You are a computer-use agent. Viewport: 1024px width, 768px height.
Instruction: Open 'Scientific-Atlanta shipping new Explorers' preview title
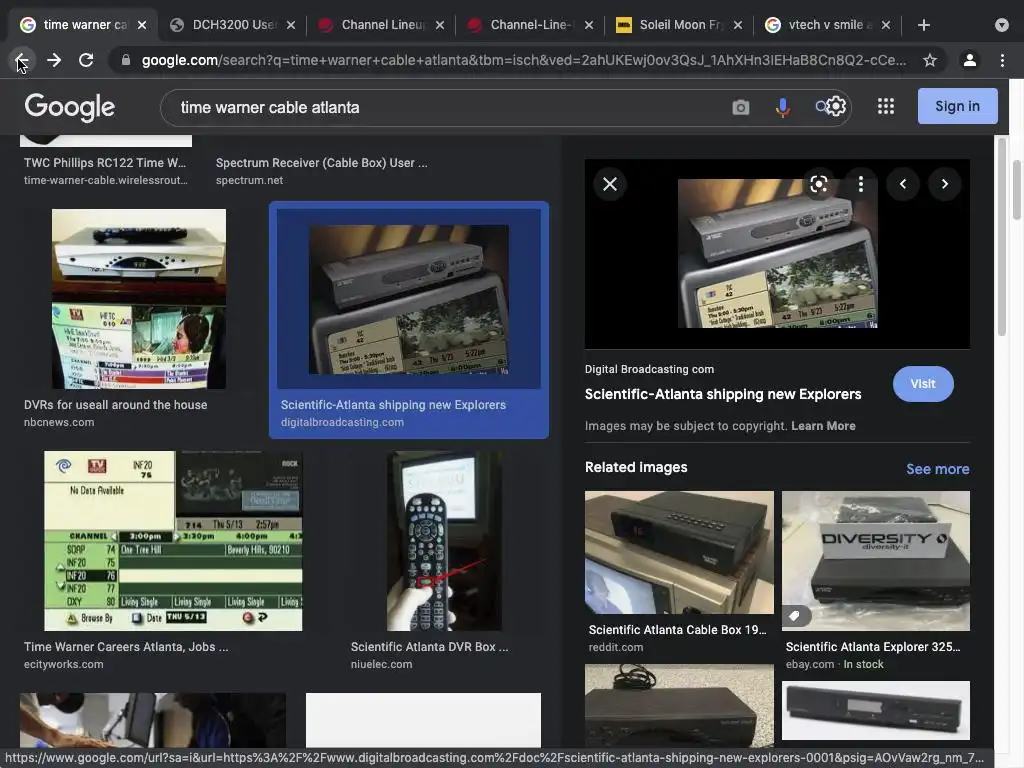coord(723,394)
